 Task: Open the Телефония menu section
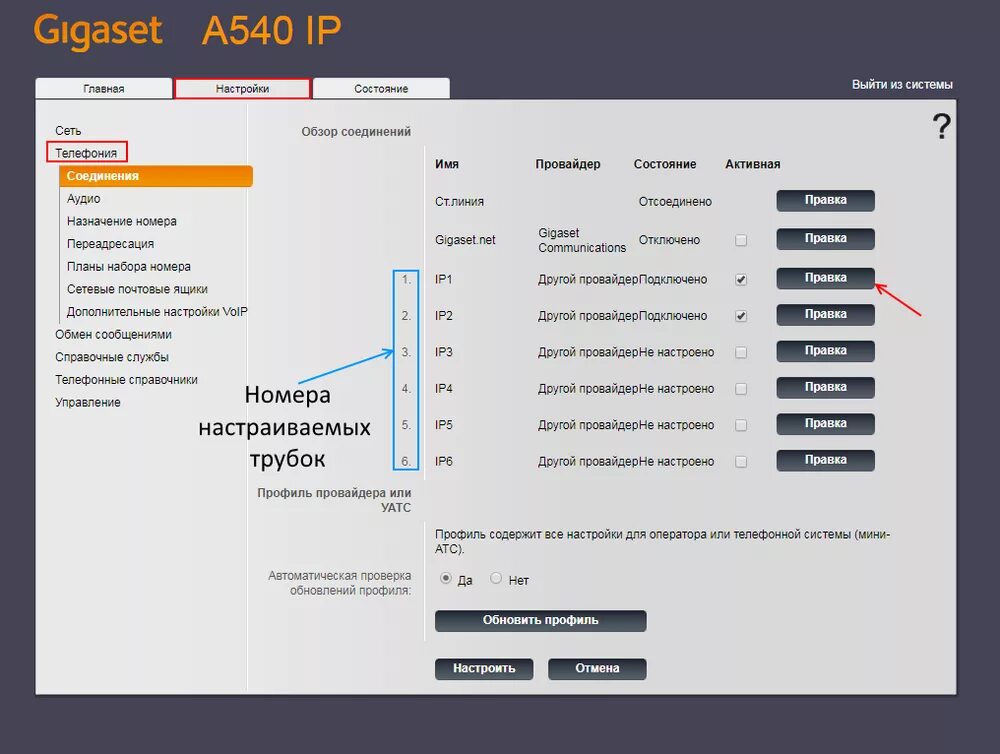pyautogui.click(x=86, y=153)
